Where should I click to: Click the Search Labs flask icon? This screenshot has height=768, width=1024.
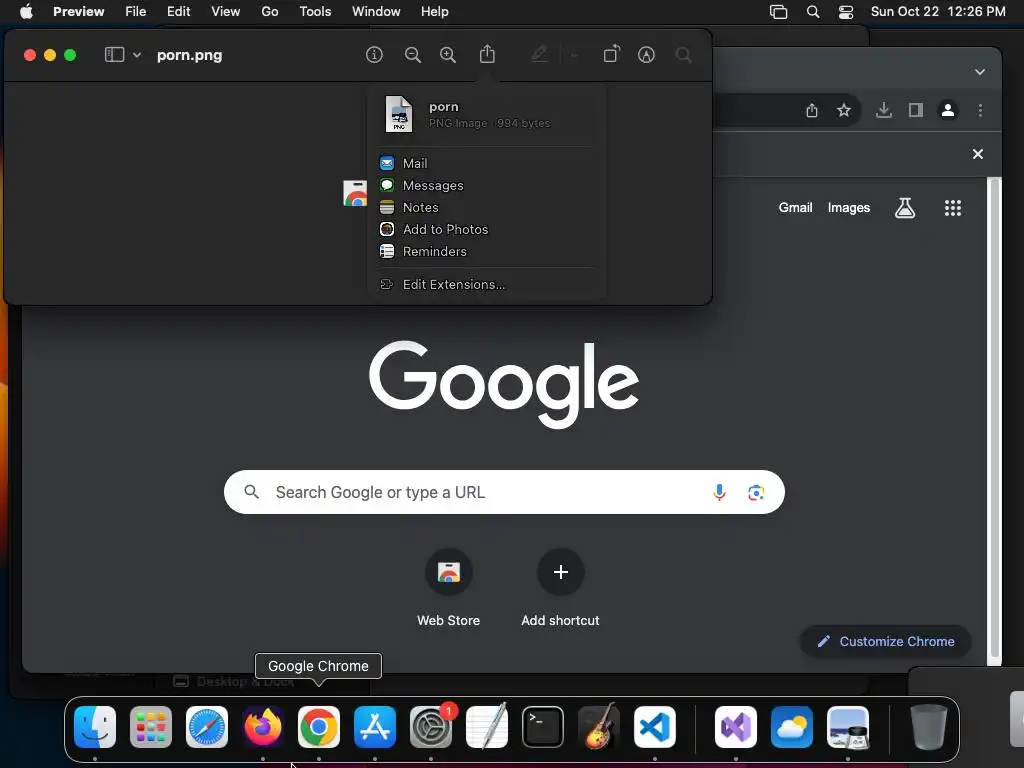[904, 208]
